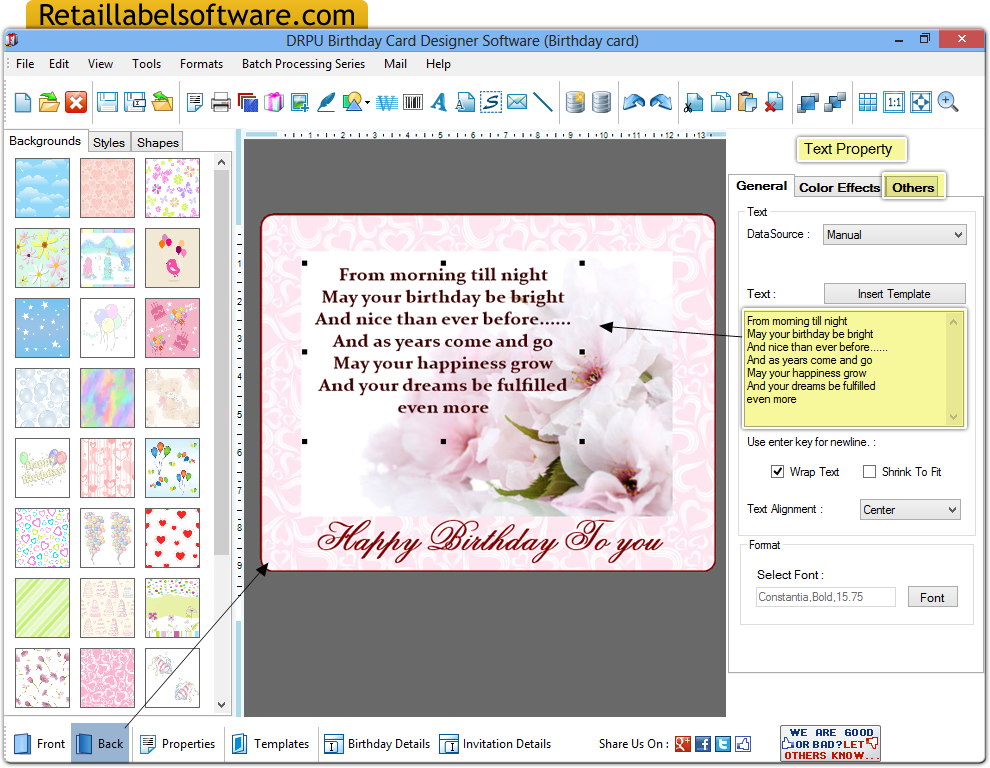This screenshot has width=990, height=768.
Task: Click the Insert Template button
Action: (894, 293)
